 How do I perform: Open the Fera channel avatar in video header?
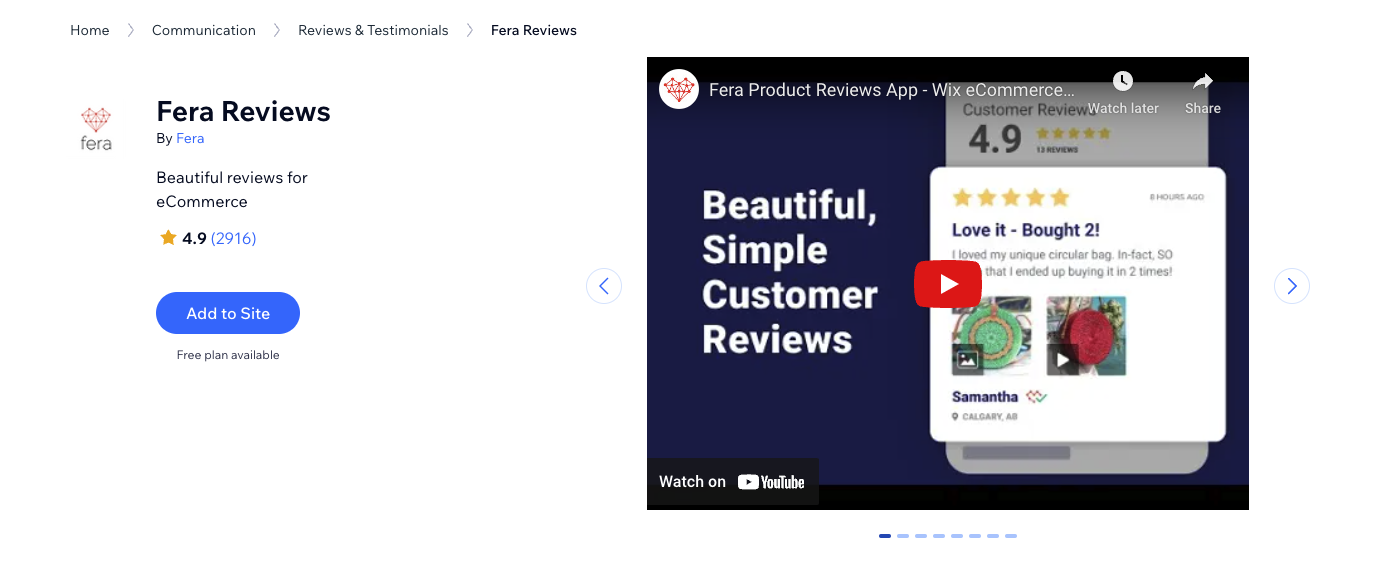[679, 89]
